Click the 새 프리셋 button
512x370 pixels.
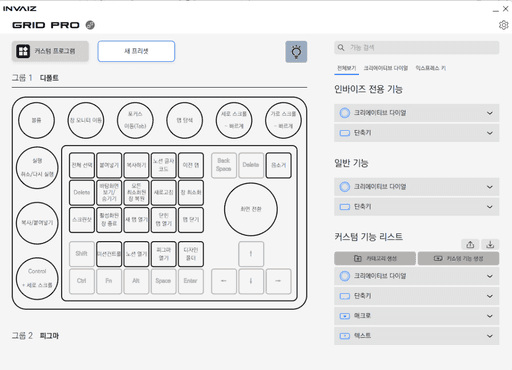[x=136, y=51]
